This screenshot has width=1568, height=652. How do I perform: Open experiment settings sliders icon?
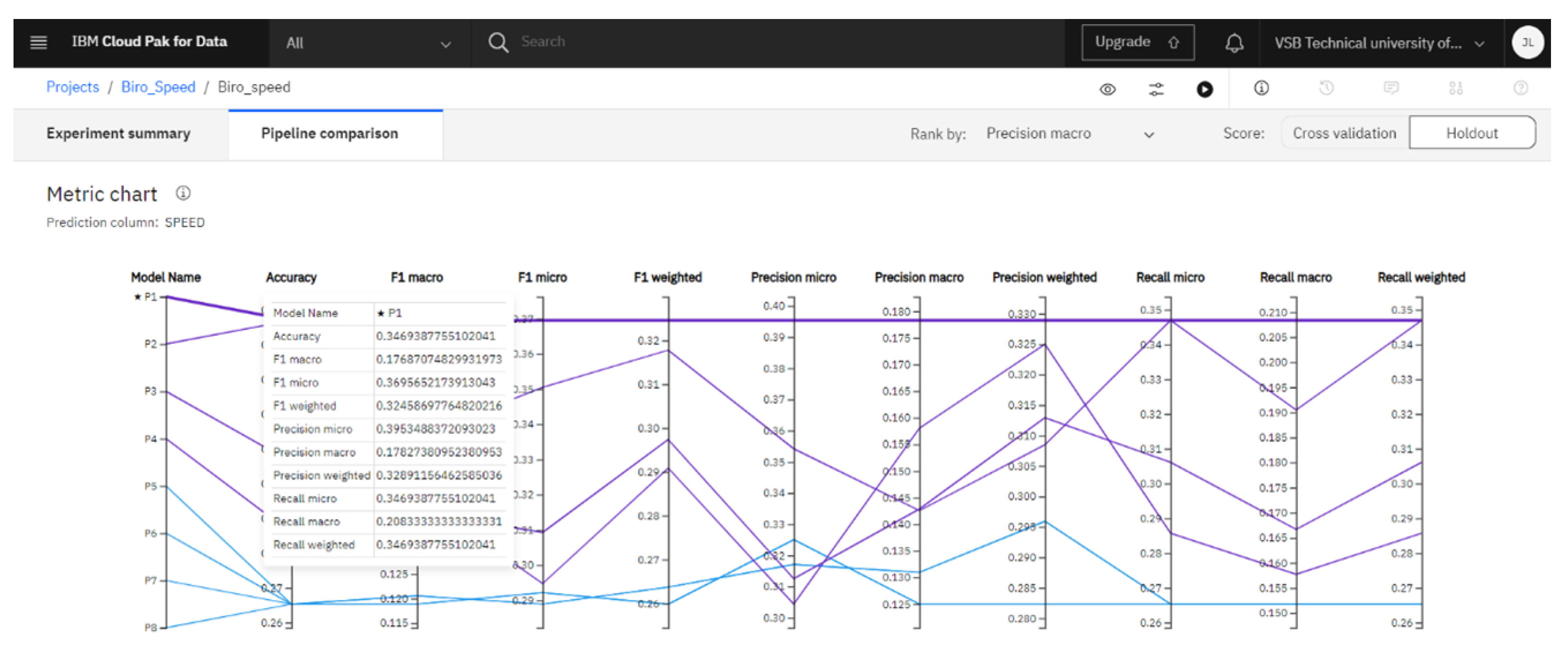click(x=1155, y=90)
